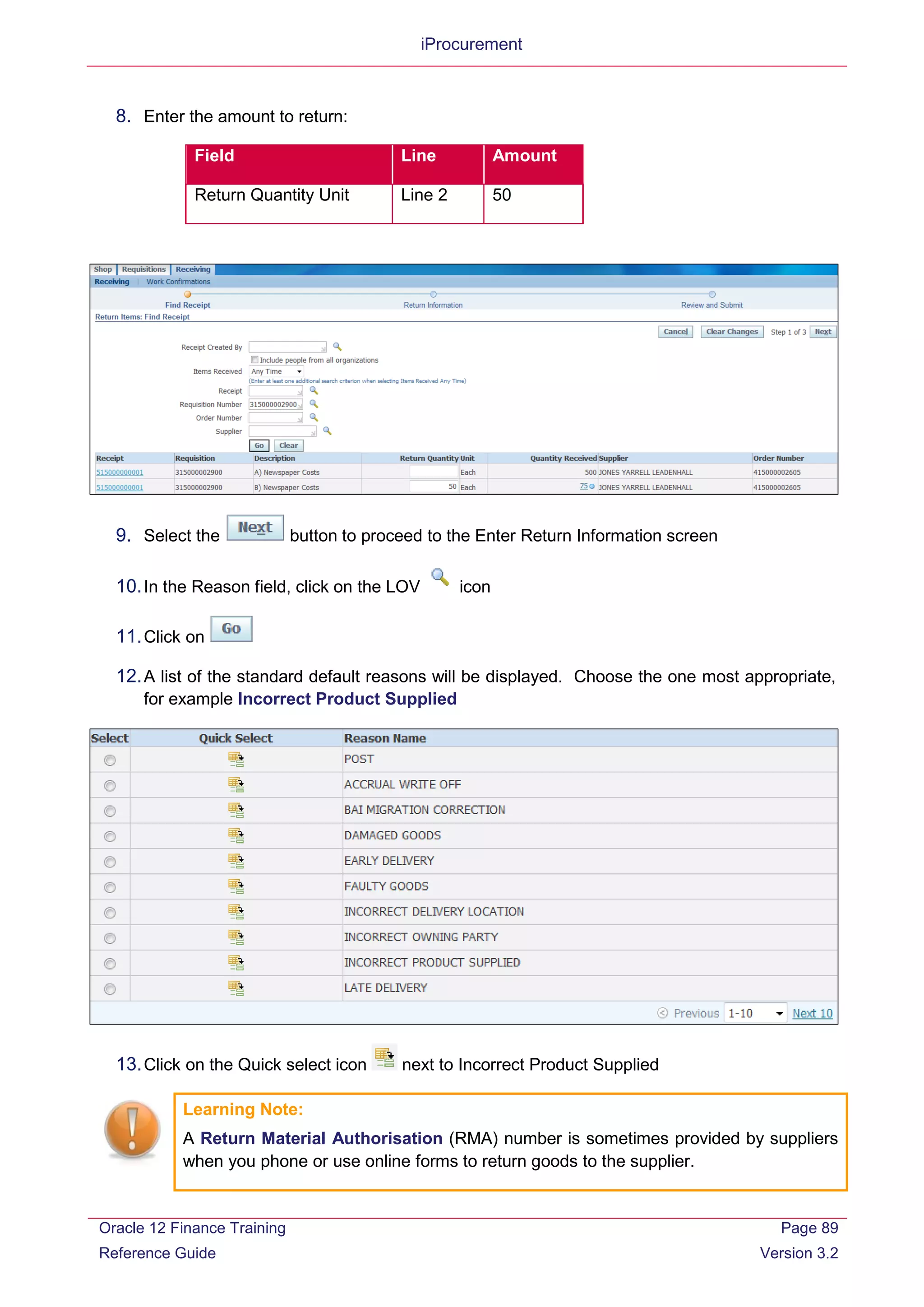Click the Go button below the Supplier field

[259, 446]
